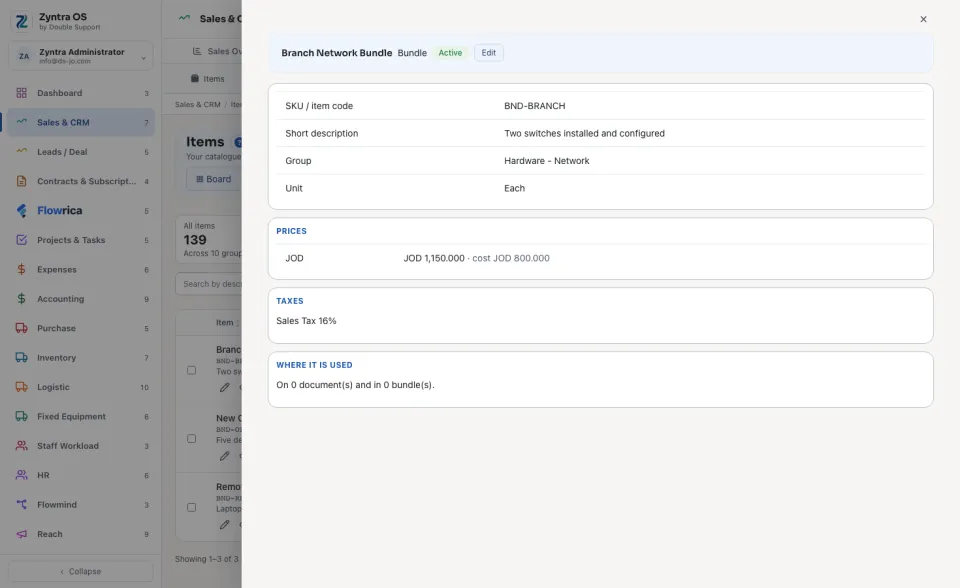960x588 pixels.
Task: Tick the checkbox for the Branch item row
Action: click(192, 370)
